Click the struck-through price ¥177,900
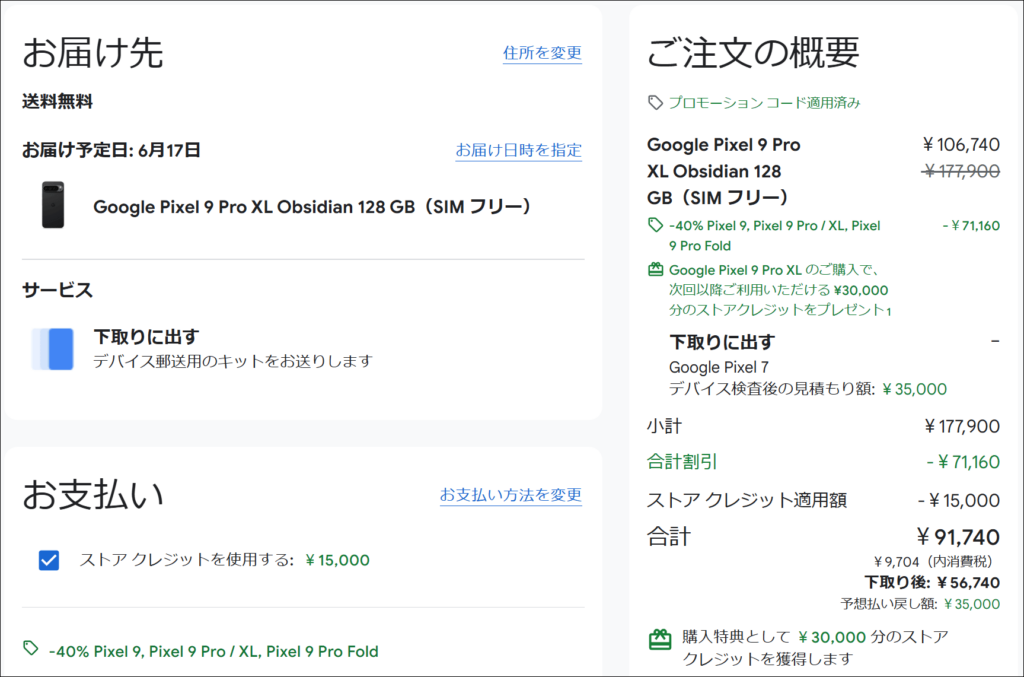The height and width of the screenshot is (677, 1024). pyautogui.click(x=961, y=171)
